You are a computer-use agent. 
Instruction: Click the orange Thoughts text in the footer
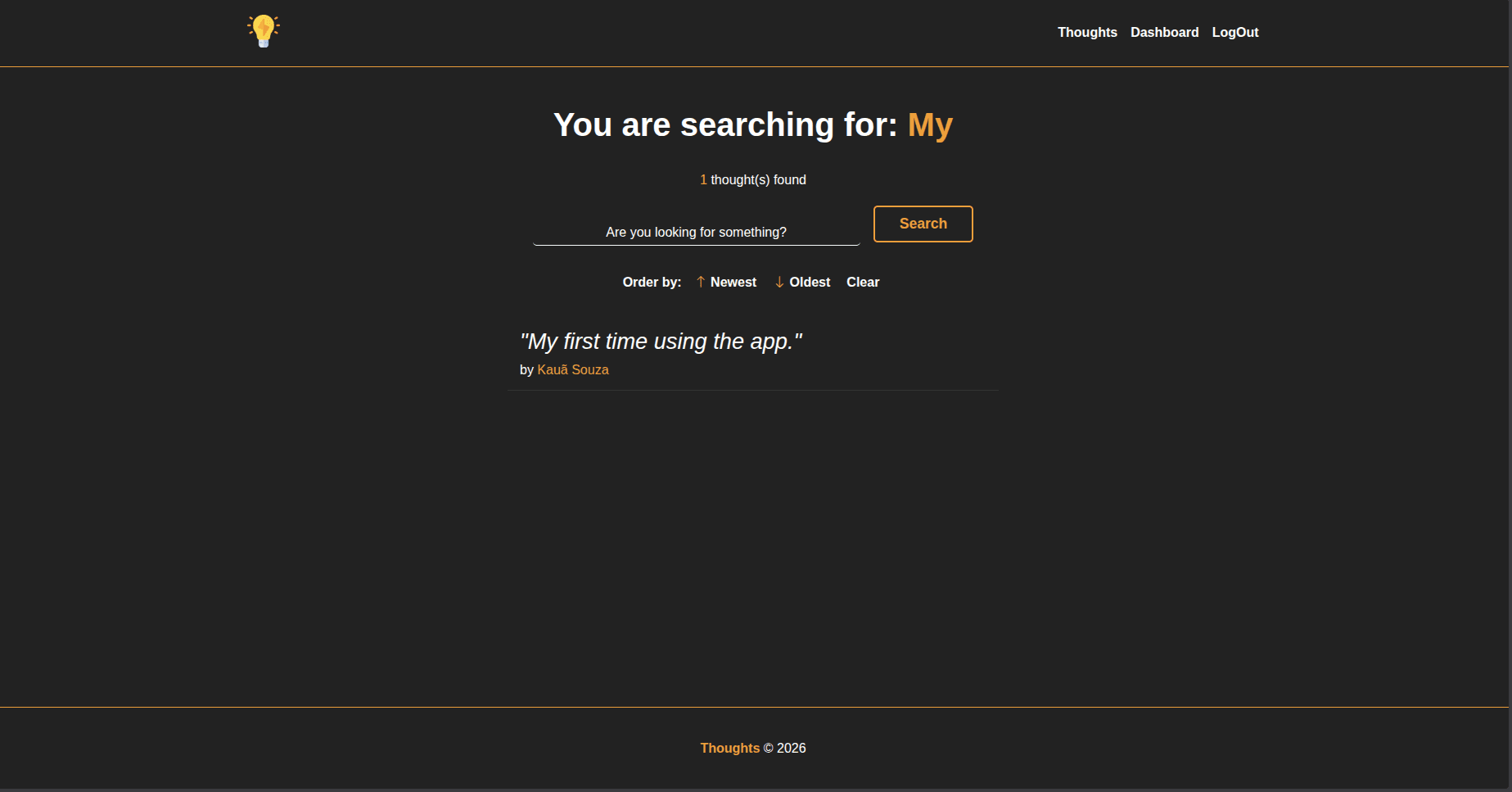pos(729,748)
